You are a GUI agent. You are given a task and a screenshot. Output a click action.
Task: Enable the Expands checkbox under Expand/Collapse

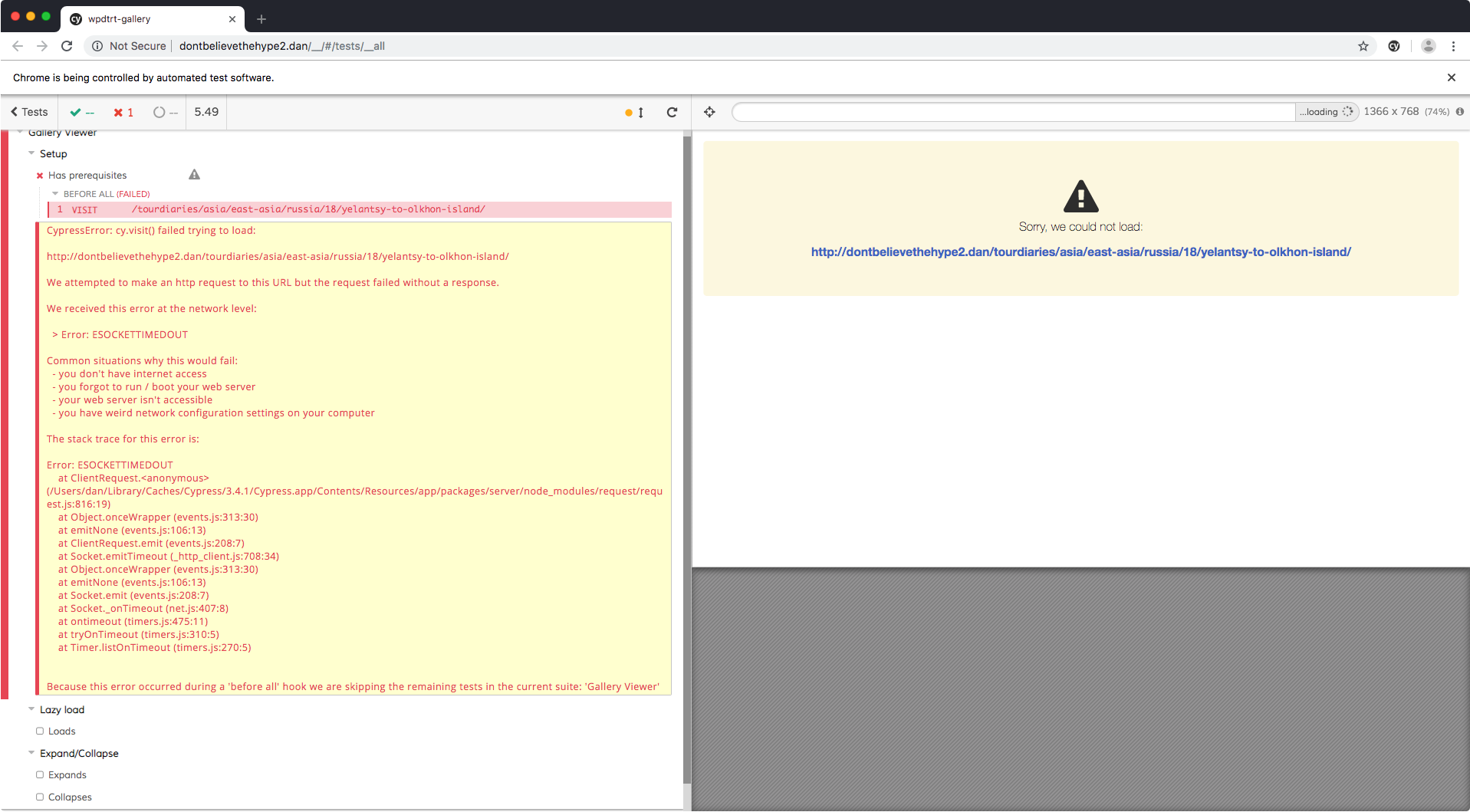point(40,774)
